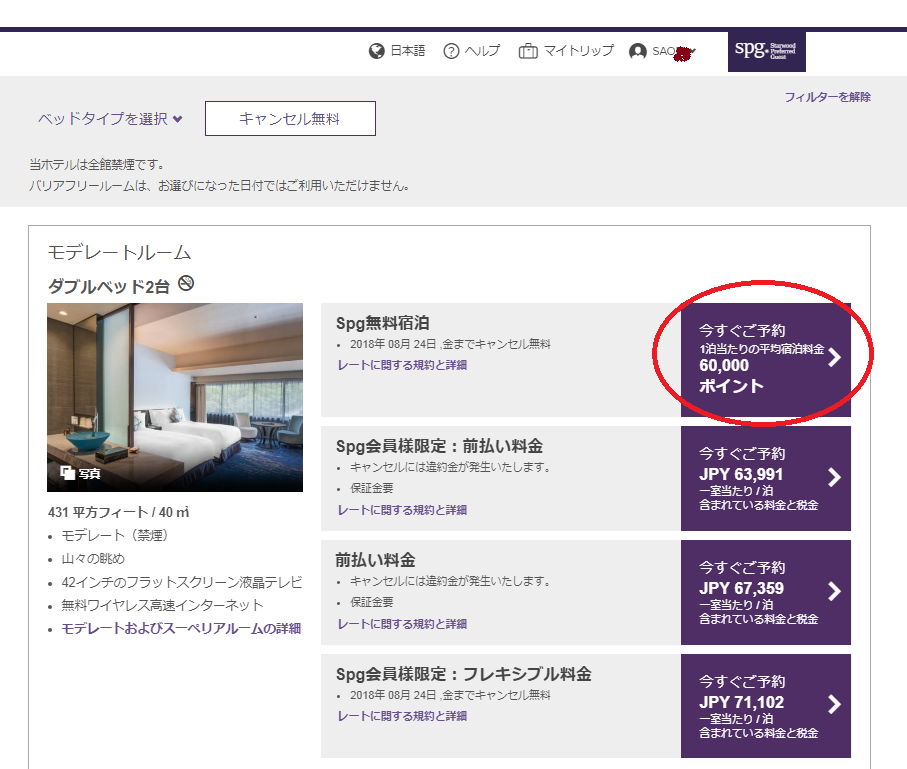
Task: Open rate terms under Spg会員様限定:フレキシブル料金
Action: click(402, 716)
